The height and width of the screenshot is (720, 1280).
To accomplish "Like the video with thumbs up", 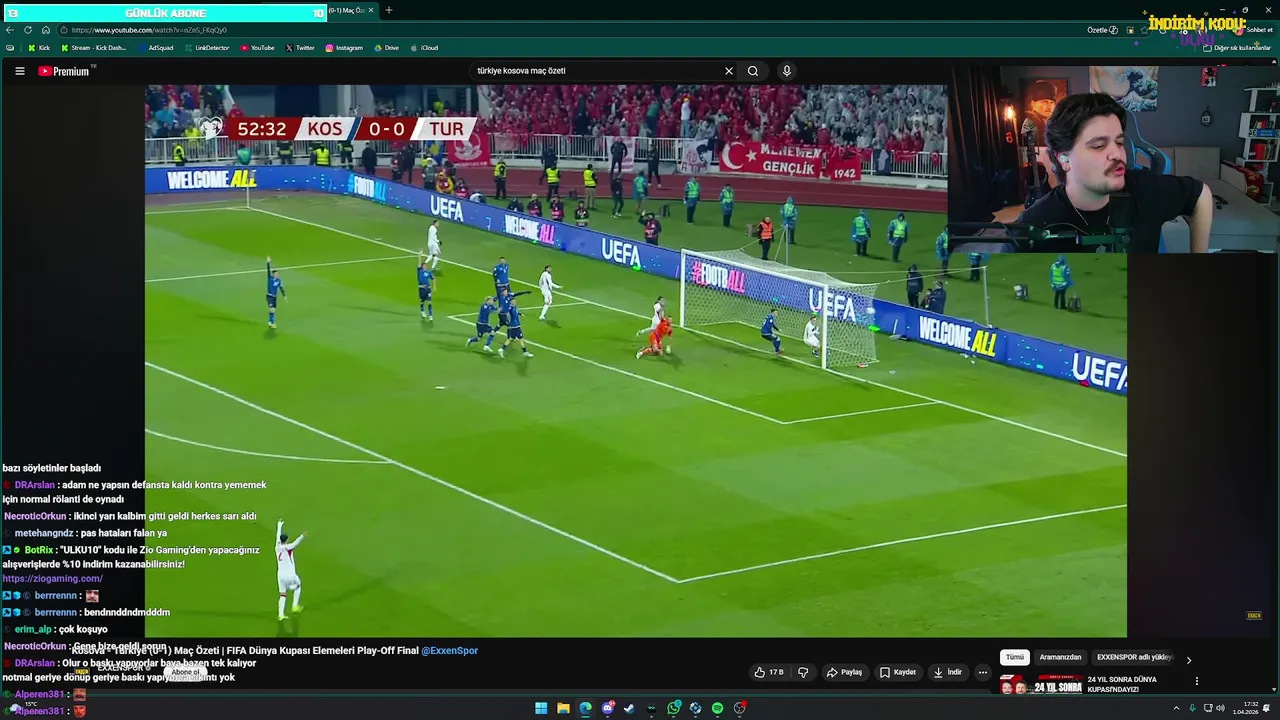I will point(769,673).
